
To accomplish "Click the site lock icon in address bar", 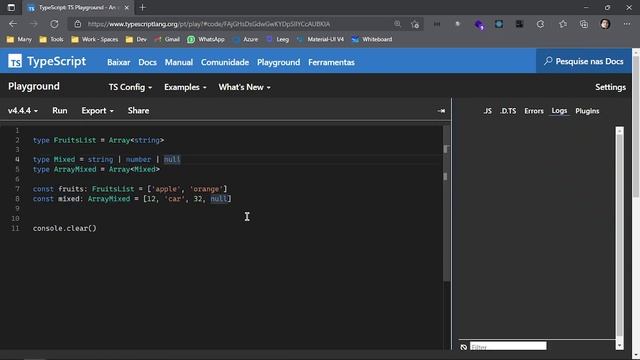I will pos(78,24).
